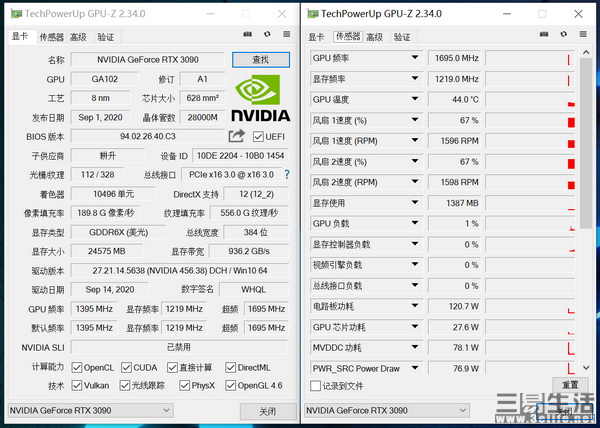Screen dimensions: 600x428
Task: Click the 120.7 W board power value
Action: click(x=454, y=306)
